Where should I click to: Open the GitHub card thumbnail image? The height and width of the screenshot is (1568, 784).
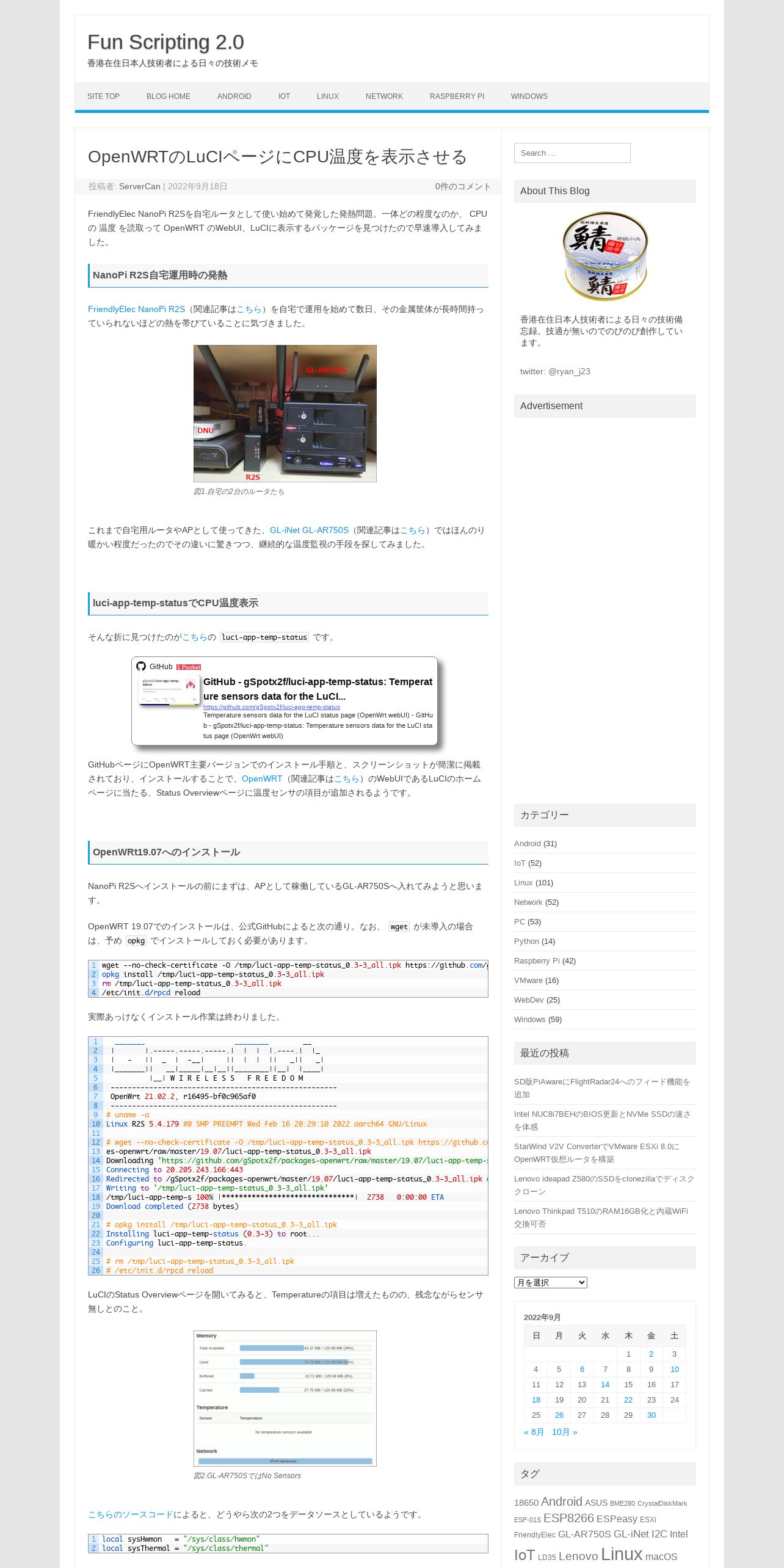(x=169, y=690)
